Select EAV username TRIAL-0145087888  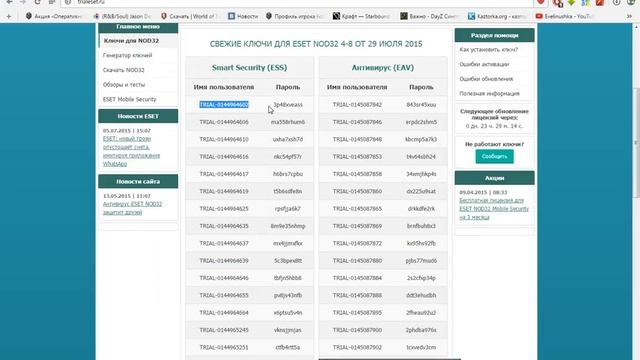(357, 296)
